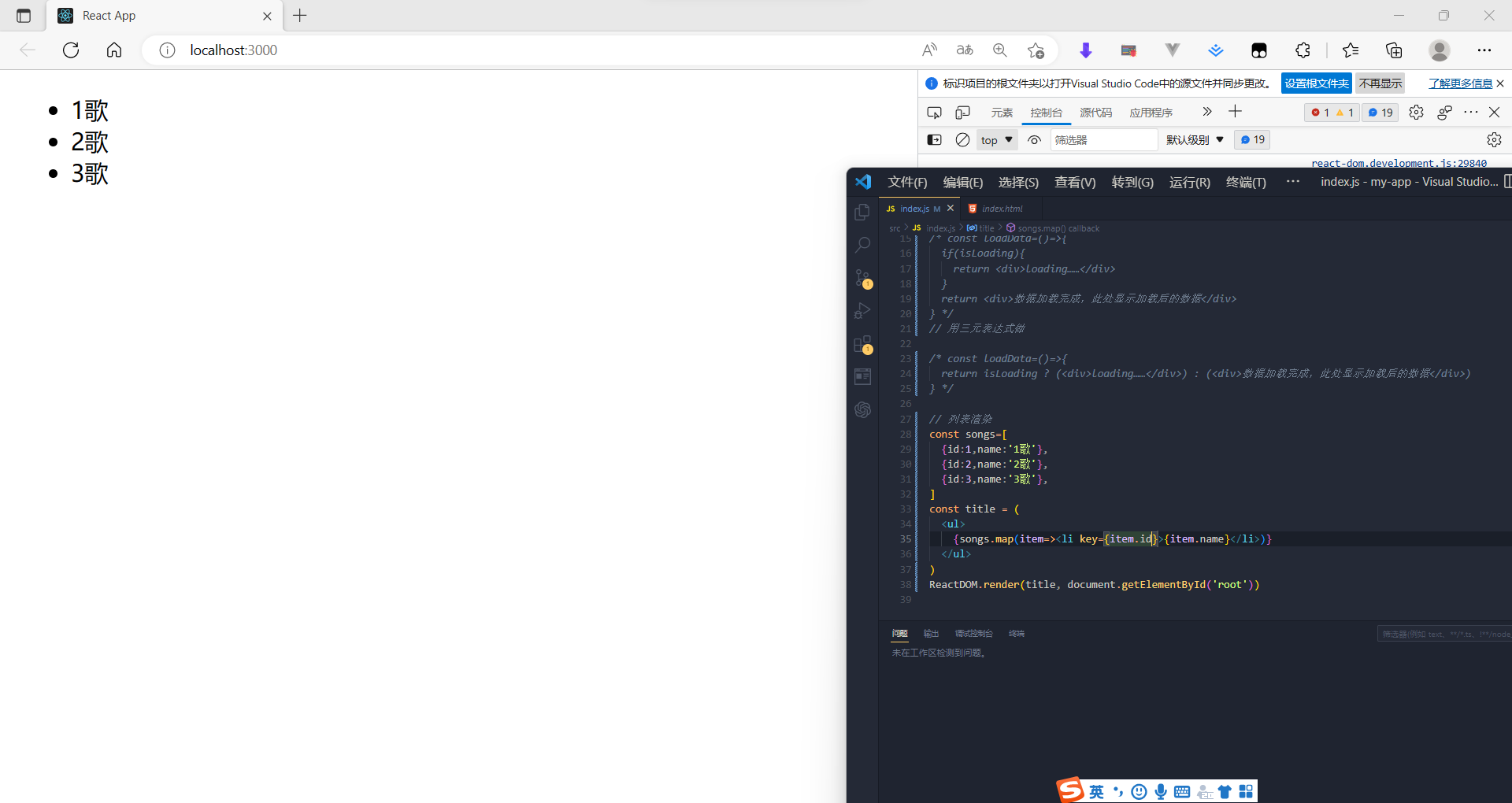Open the Extensions view in VS Code
The width and height of the screenshot is (1512, 803).
coord(863,344)
